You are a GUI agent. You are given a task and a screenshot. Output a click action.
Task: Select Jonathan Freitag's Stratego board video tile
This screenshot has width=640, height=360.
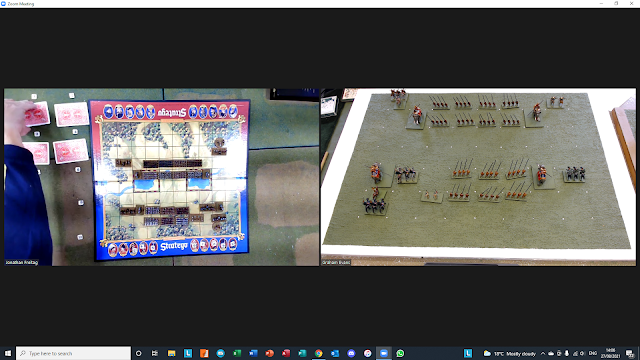coord(162,177)
